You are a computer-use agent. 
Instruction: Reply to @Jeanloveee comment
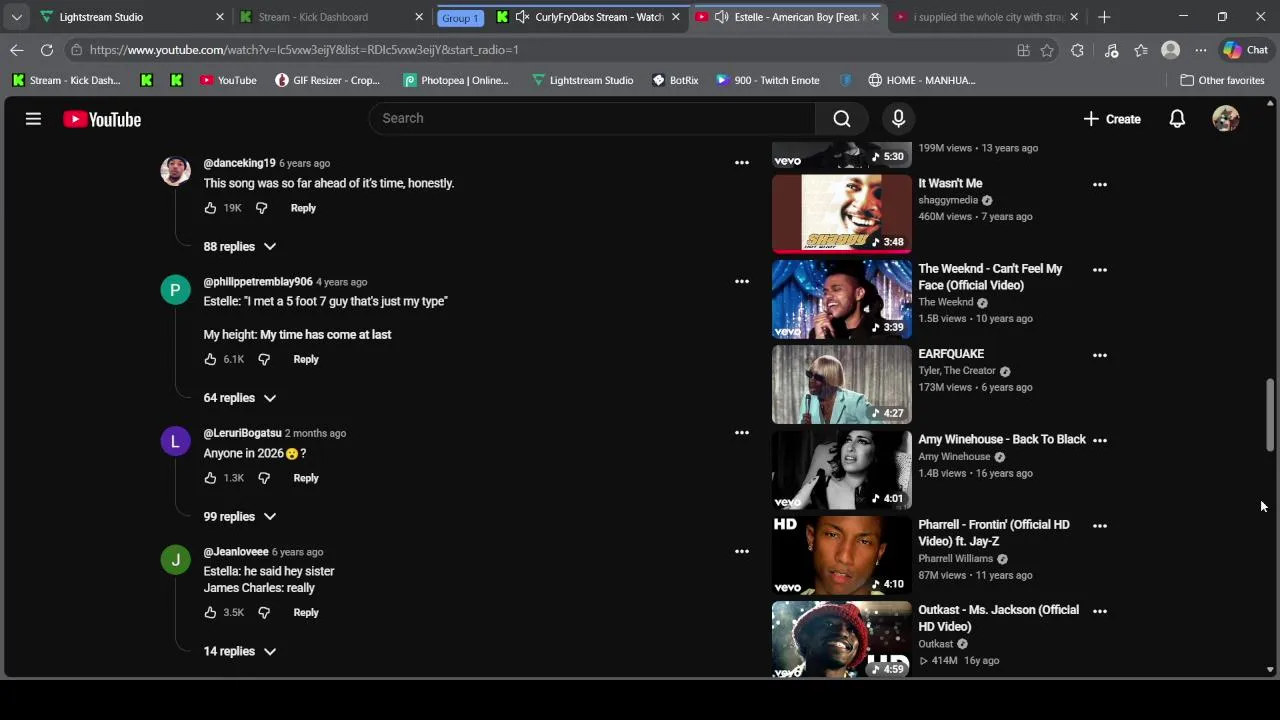(x=306, y=612)
